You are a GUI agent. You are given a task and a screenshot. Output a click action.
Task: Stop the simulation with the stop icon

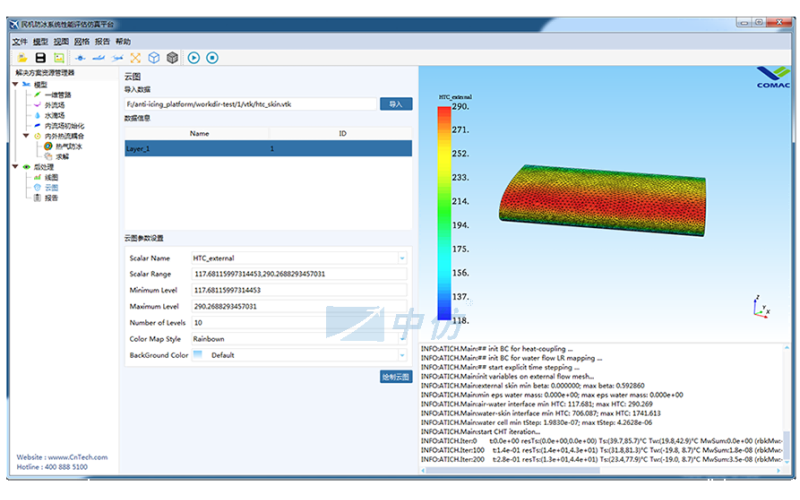point(212,58)
